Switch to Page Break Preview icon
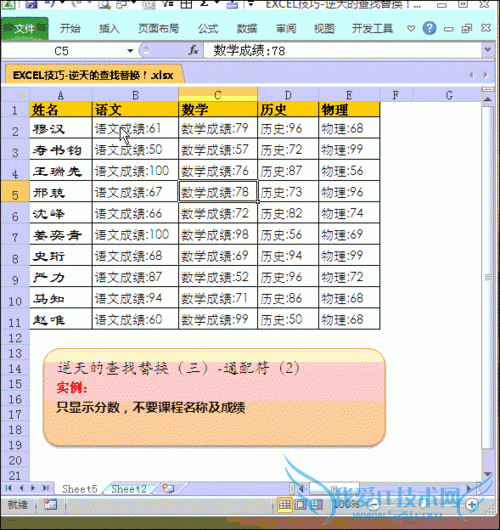This screenshot has width=500, height=530. click(x=316, y=505)
